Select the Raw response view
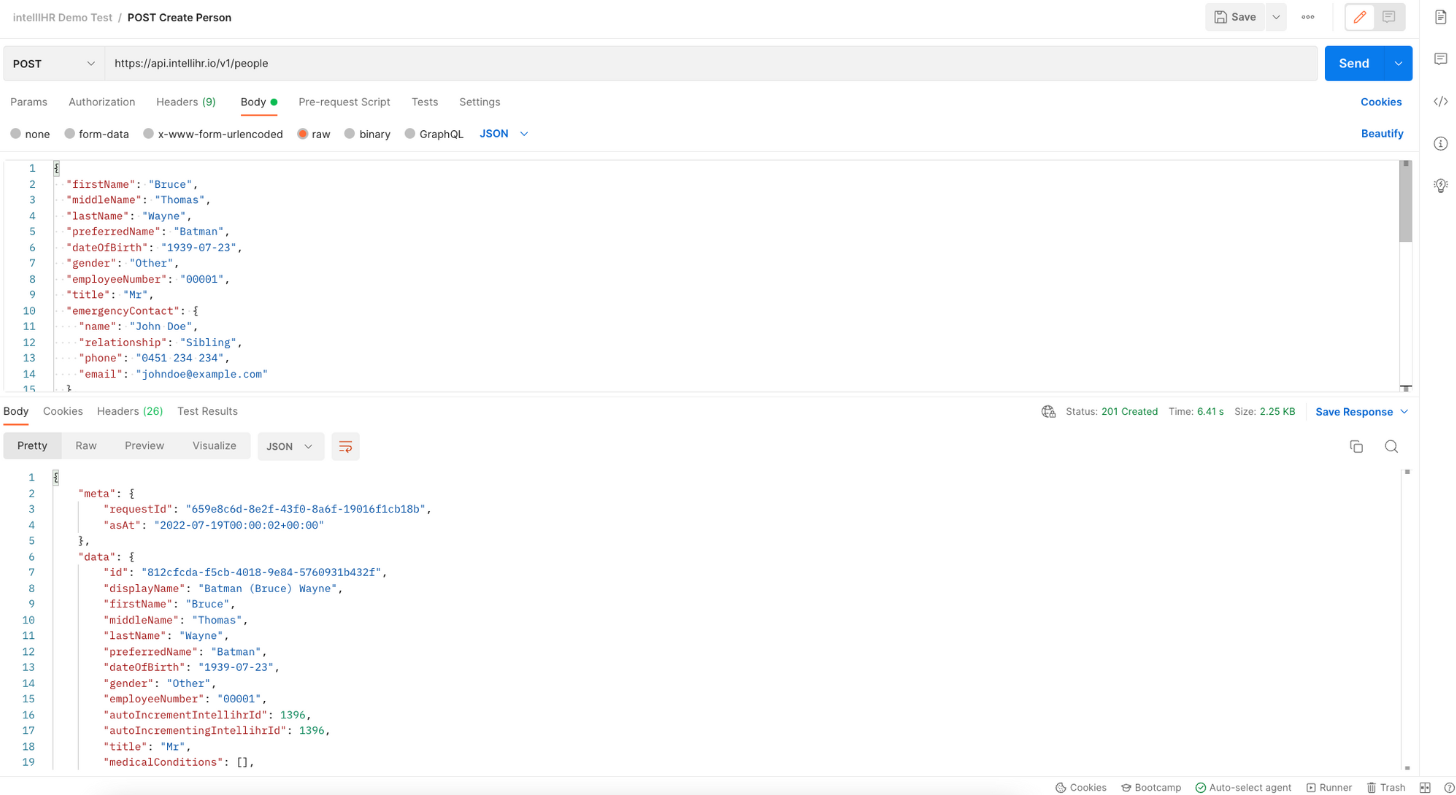The image size is (1456, 795). point(86,446)
